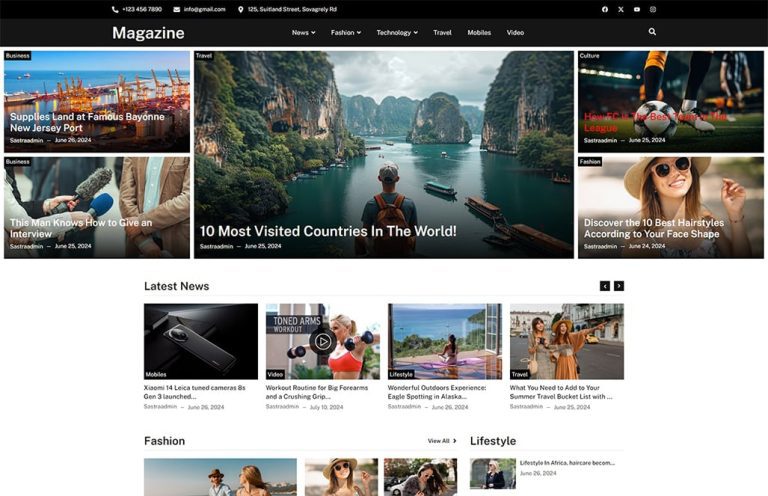Open the Xiaomi 14 Leica article thumbnail

click(201, 341)
